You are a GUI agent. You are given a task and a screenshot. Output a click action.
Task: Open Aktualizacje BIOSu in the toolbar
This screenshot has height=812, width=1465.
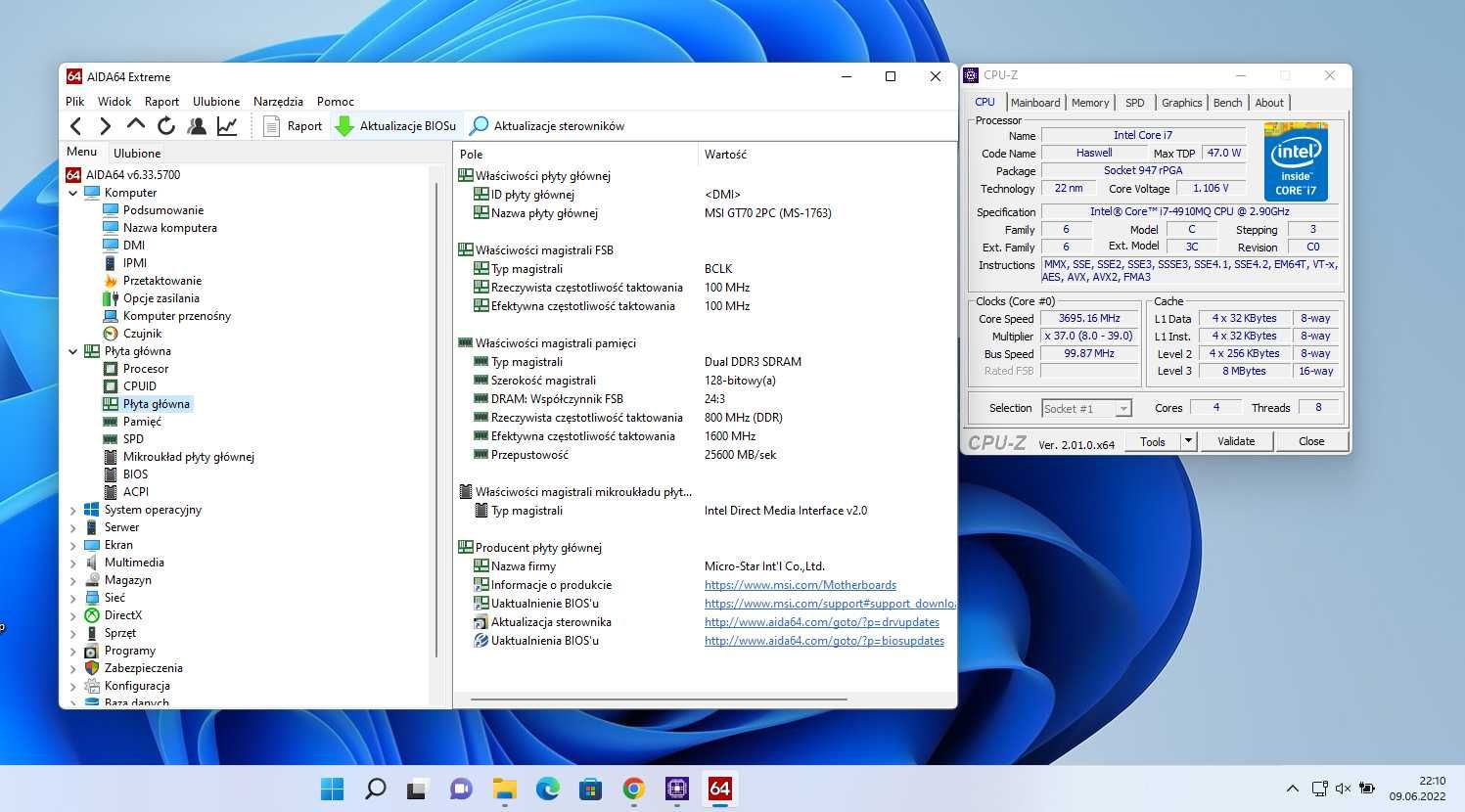pyautogui.click(x=395, y=125)
